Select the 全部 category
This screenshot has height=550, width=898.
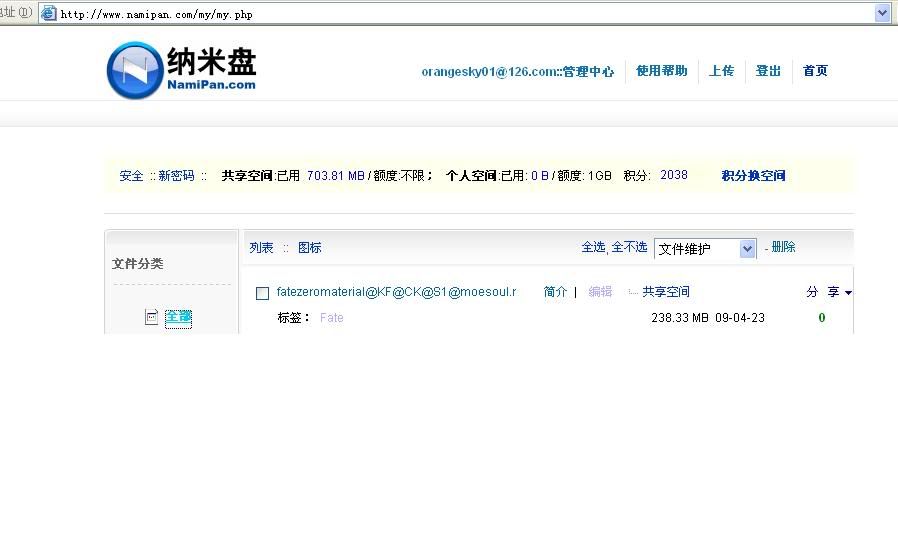point(178,317)
